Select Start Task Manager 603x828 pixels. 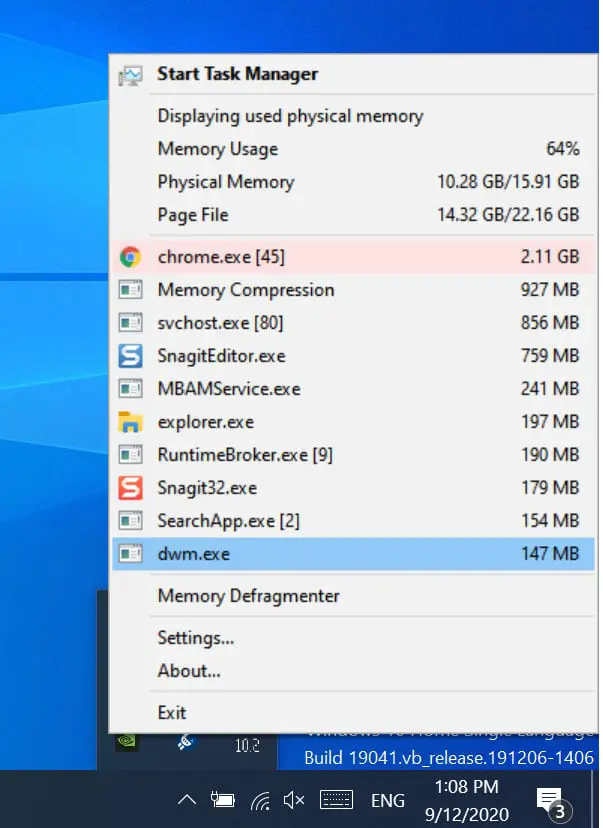pos(353,74)
